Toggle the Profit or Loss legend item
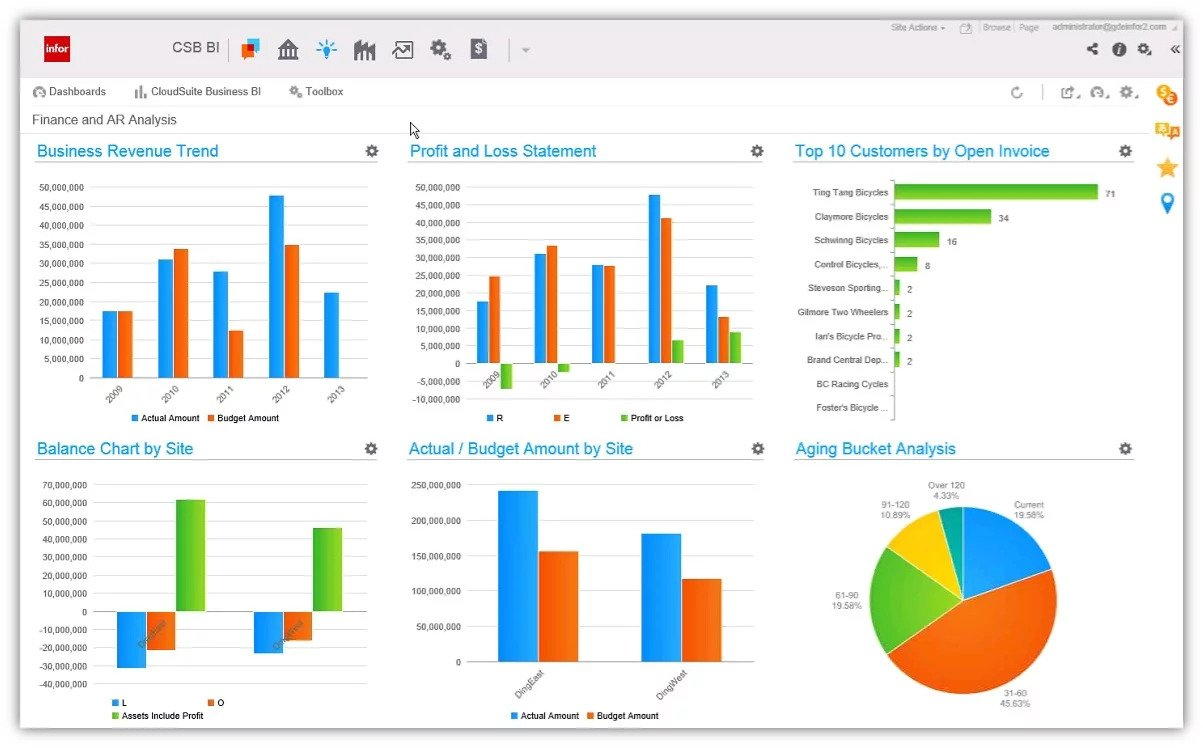The height and width of the screenshot is (748, 1203). click(x=651, y=417)
